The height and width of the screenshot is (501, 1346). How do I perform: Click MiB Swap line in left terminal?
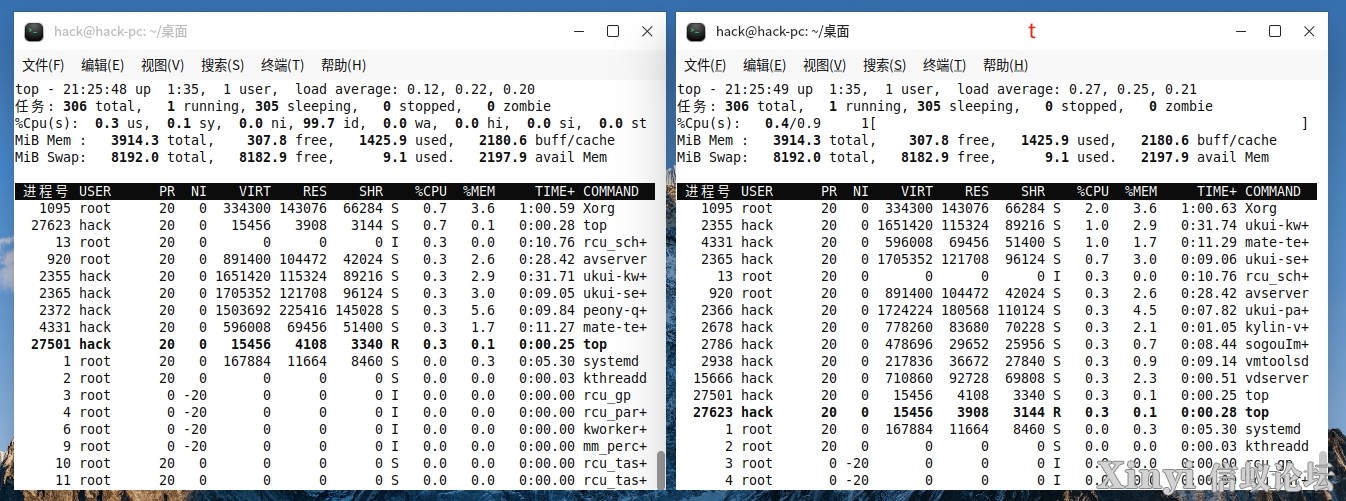pos(312,157)
